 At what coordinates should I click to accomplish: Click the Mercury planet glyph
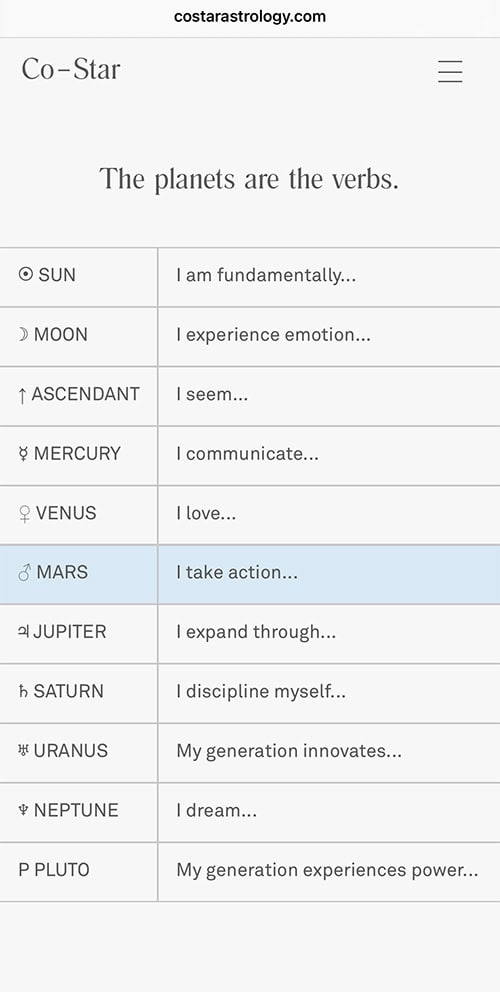tap(24, 454)
